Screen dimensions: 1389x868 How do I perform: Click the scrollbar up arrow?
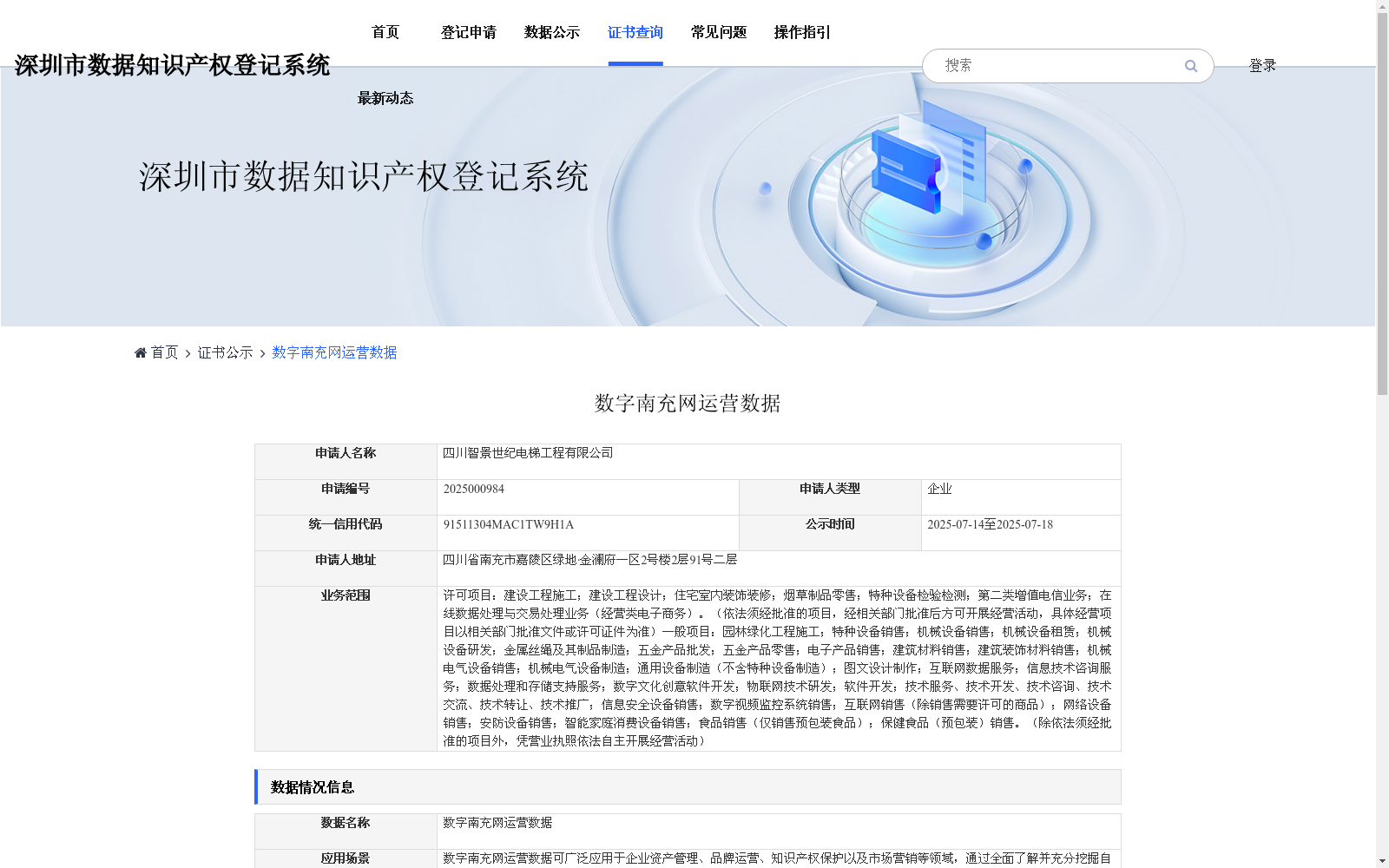click(1382, 6)
